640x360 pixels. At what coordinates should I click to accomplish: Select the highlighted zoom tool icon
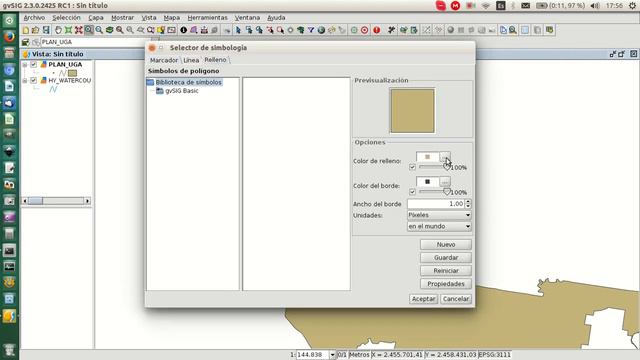click(x=89, y=30)
